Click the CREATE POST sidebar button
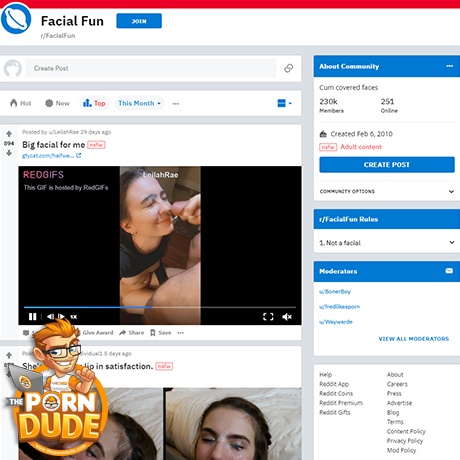 [387, 165]
